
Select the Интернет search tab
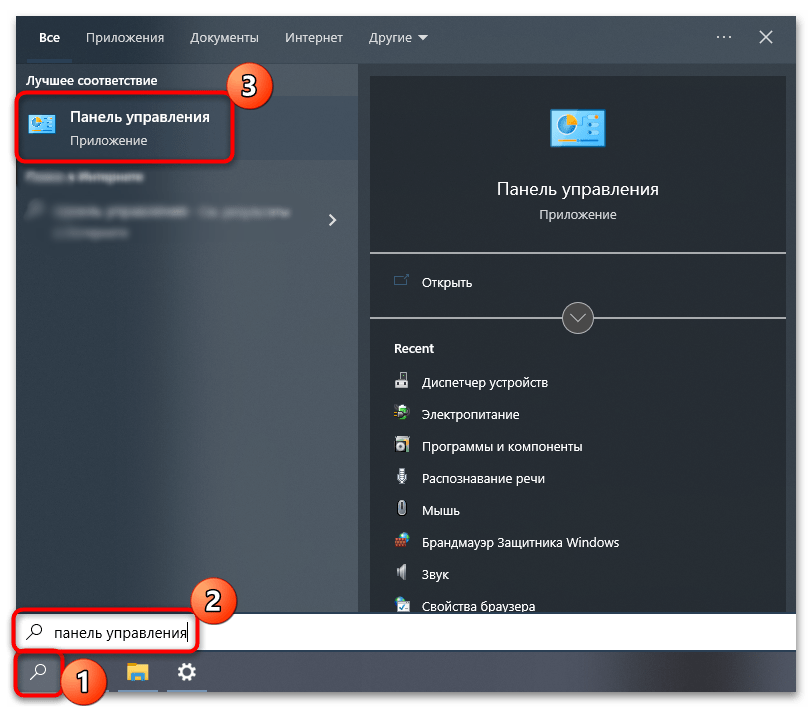click(x=313, y=38)
